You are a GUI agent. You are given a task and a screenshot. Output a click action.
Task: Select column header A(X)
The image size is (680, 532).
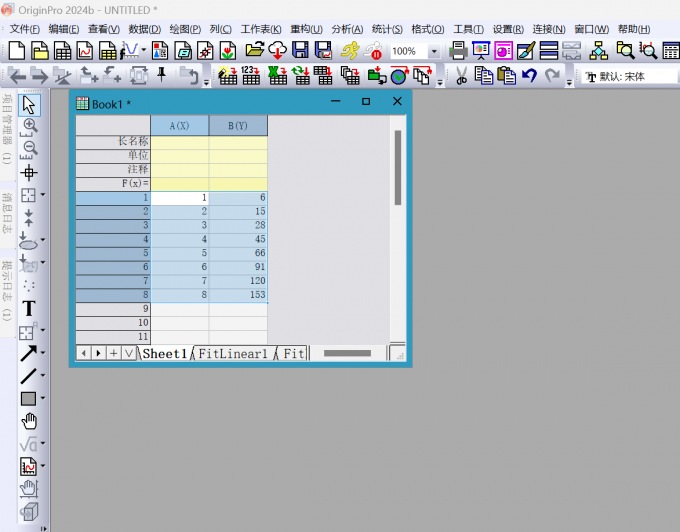point(180,126)
